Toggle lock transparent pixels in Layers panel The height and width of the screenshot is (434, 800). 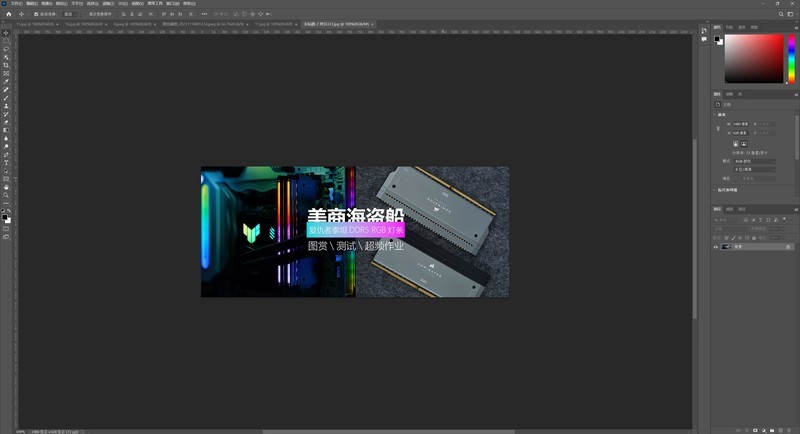pyautogui.click(x=727, y=238)
